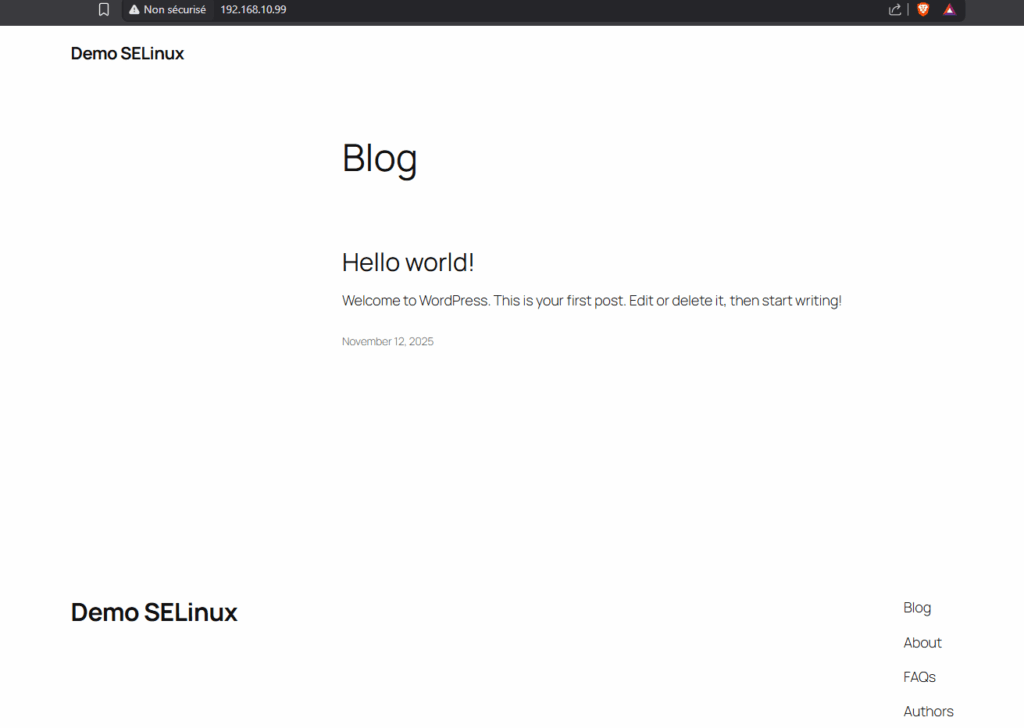Open the "Hello world!" post

[408, 262]
